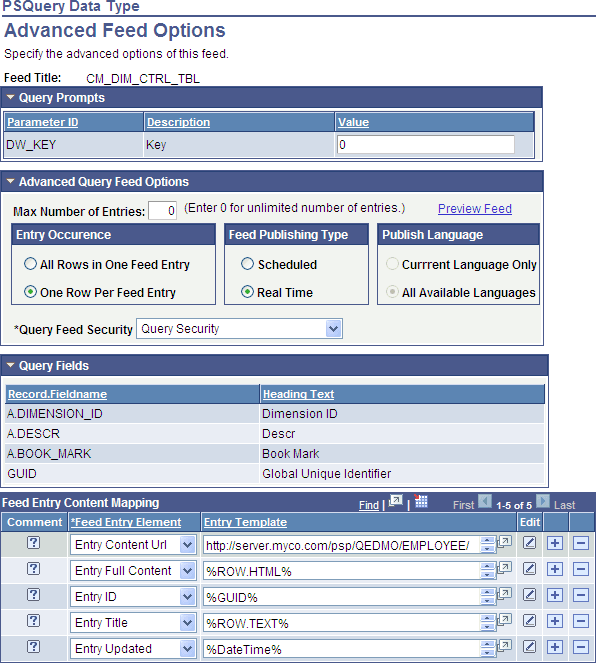Viewport: 596px width, 663px height.
Task: Select Currrent Language Only option
Action: 392,264
